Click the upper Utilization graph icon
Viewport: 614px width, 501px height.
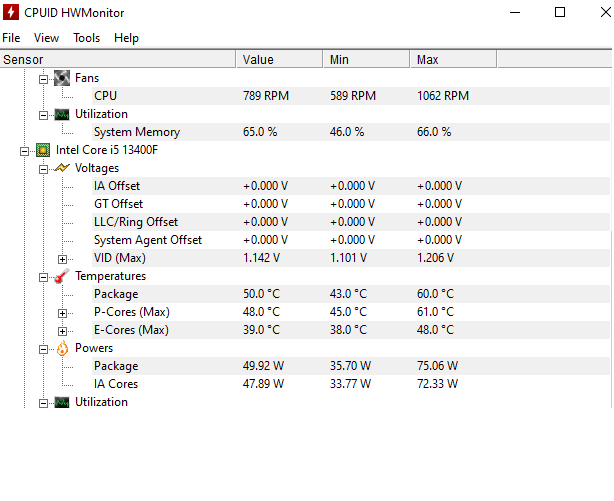click(x=62, y=114)
